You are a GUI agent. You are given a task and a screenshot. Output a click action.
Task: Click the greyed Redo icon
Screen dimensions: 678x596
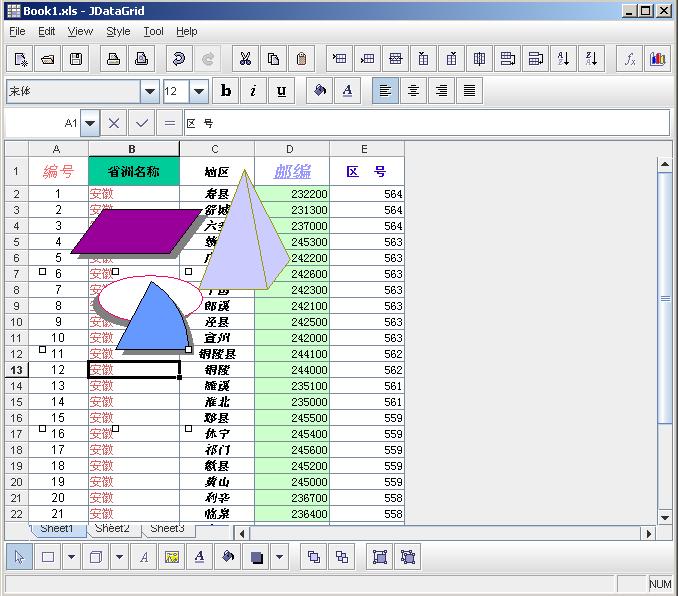tap(207, 59)
